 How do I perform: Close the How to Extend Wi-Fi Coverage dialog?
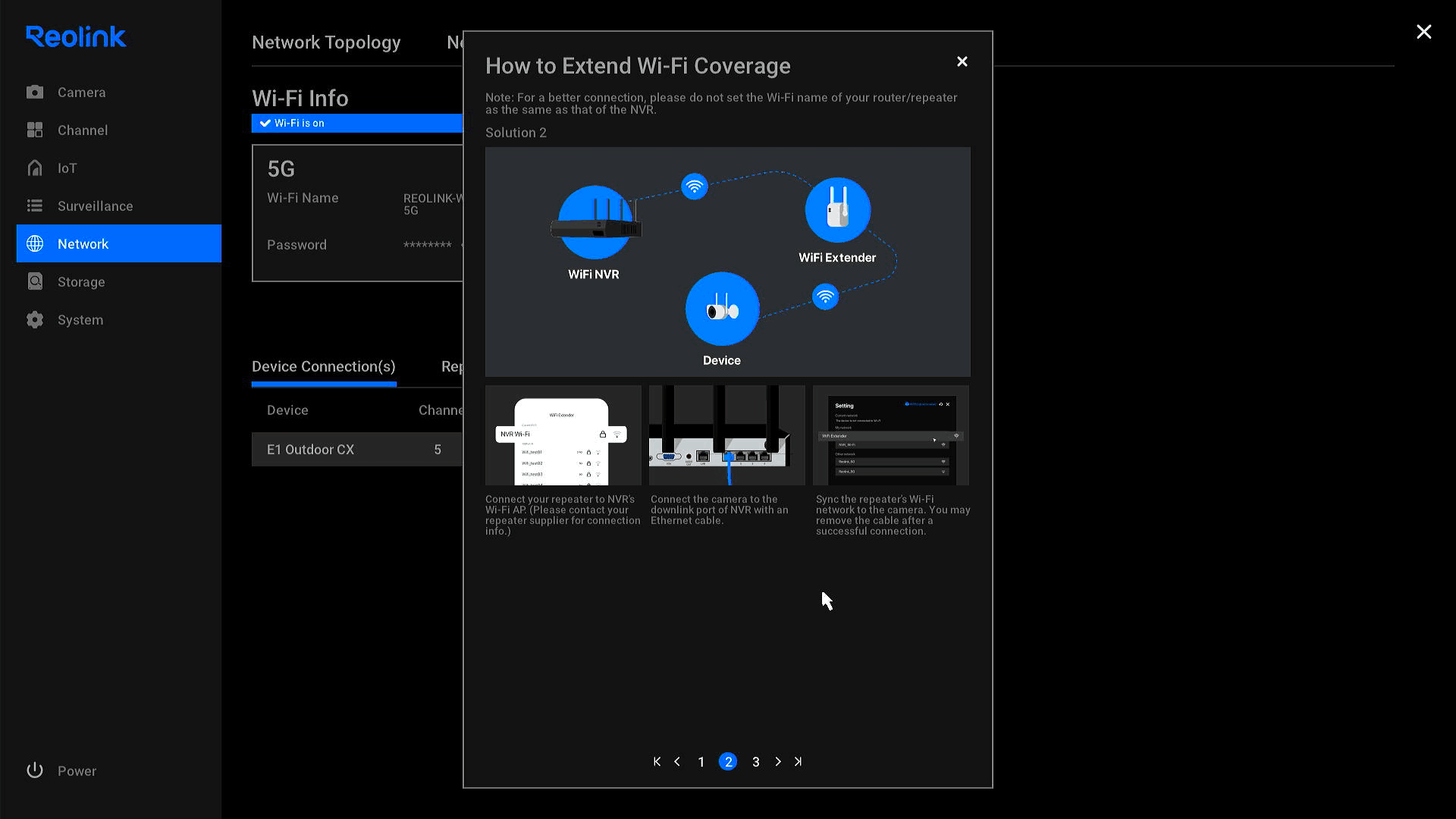click(962, 61)
